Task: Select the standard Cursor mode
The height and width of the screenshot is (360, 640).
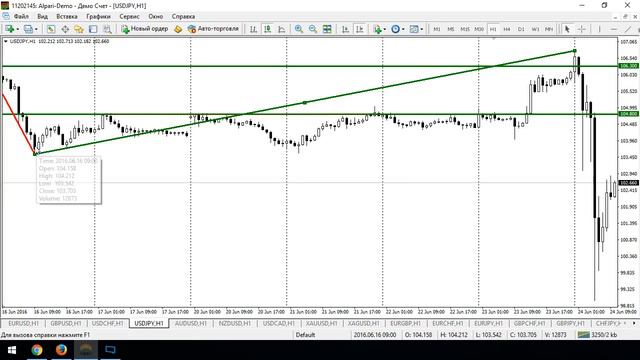Action: (567, 29)
